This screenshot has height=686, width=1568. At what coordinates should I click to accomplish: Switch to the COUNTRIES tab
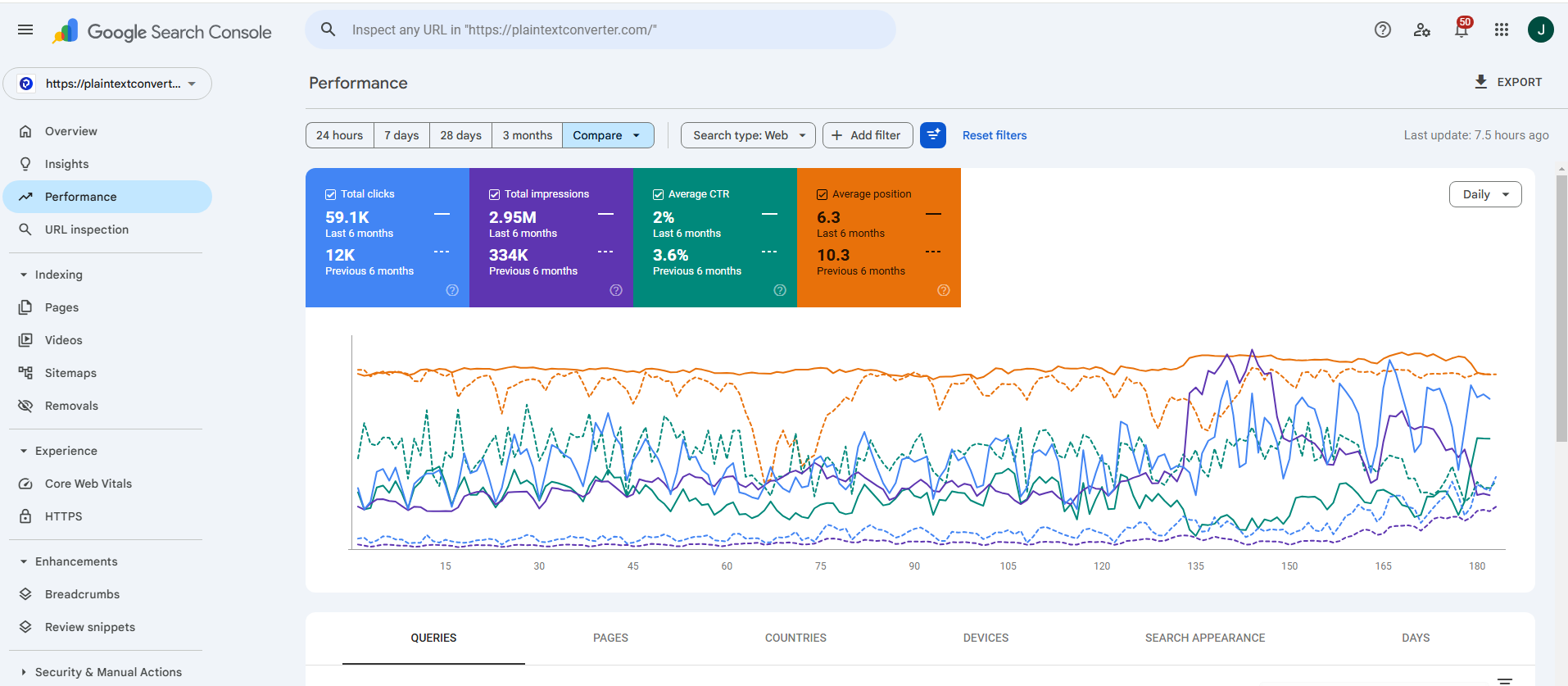[x=795, y=638]
